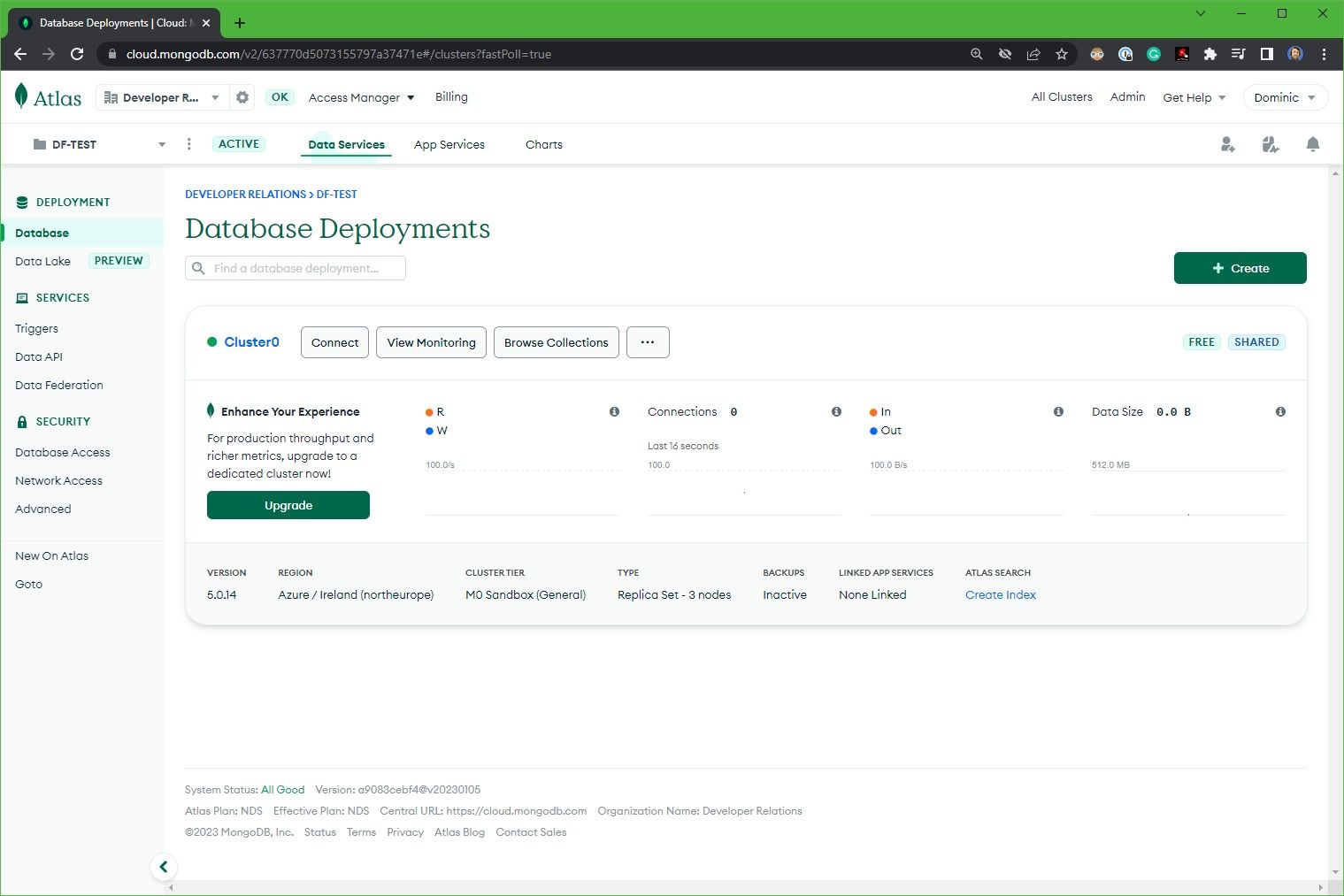Click the invite user icon
The width and height of the screenshot is (1344, 896).
click(1227, 144)
